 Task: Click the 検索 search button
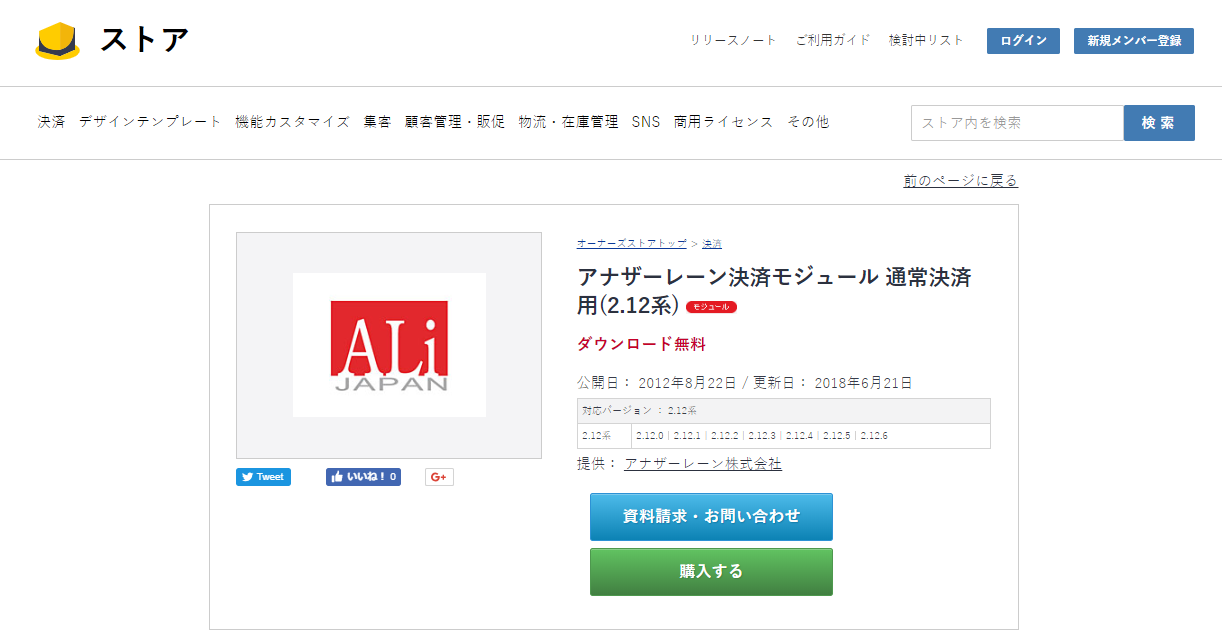(x=1159, y=123)
